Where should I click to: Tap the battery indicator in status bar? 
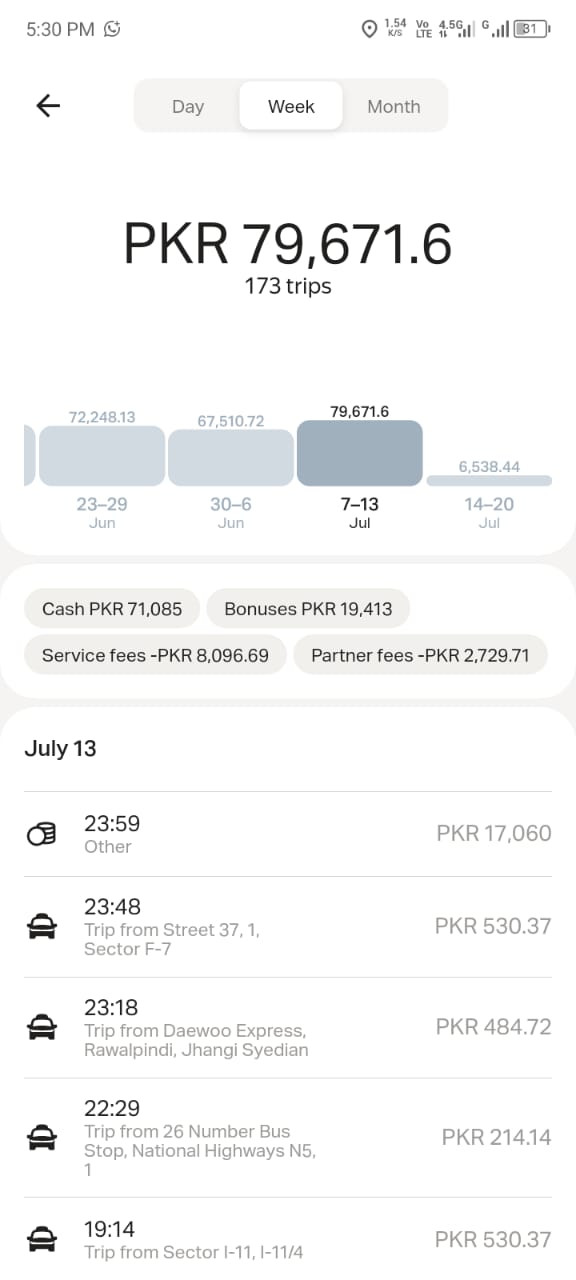point(532,29)
